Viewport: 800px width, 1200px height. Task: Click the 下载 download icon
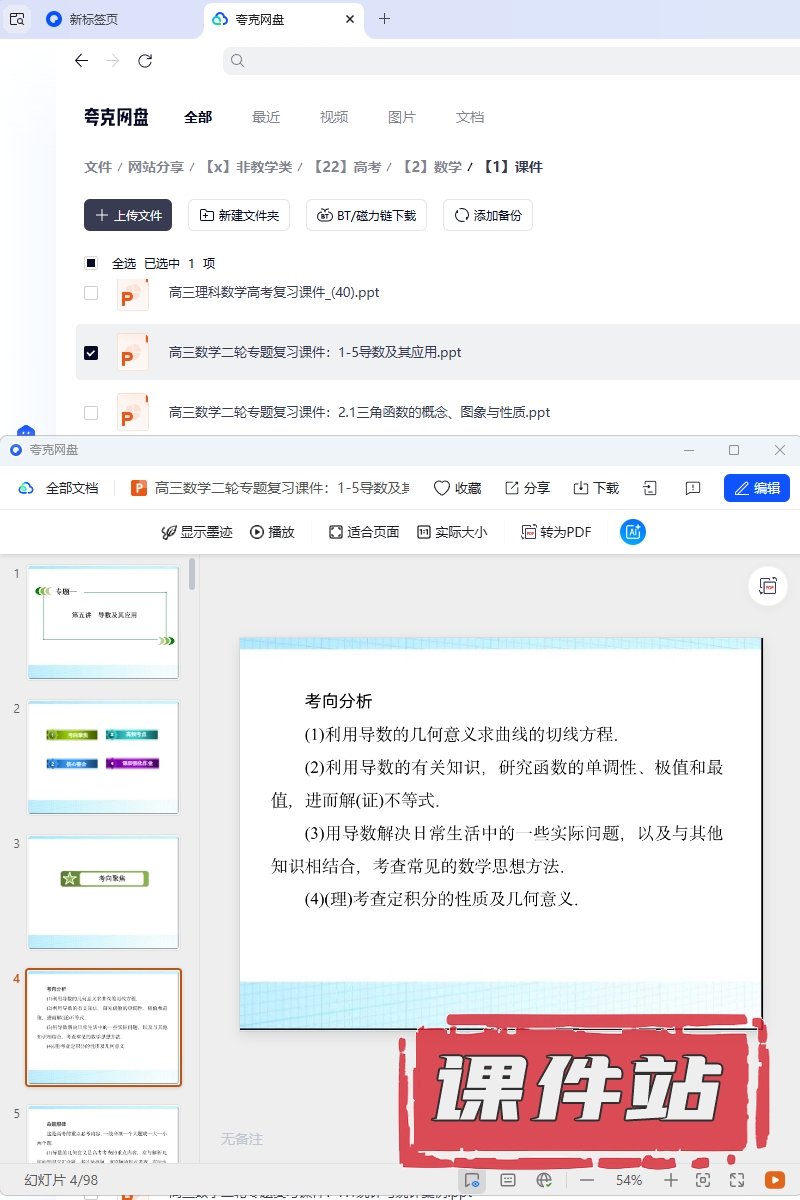(x=581, y=488)
